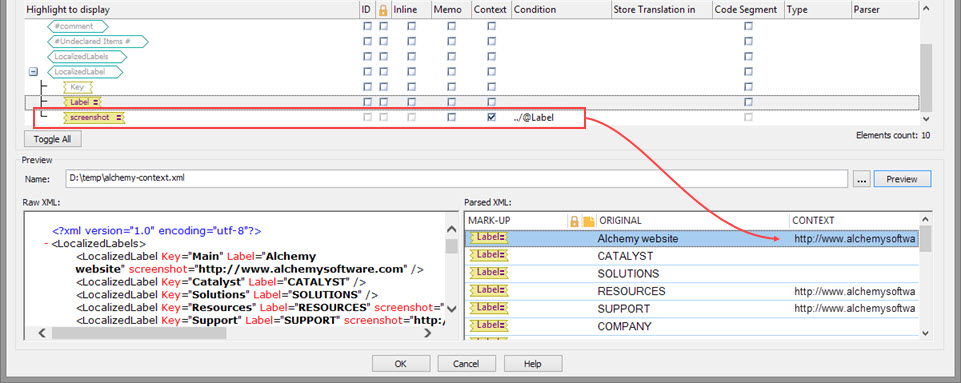The image size is (961, 383).
Task: Click the Highlight to display header
Action: point(191,10)
